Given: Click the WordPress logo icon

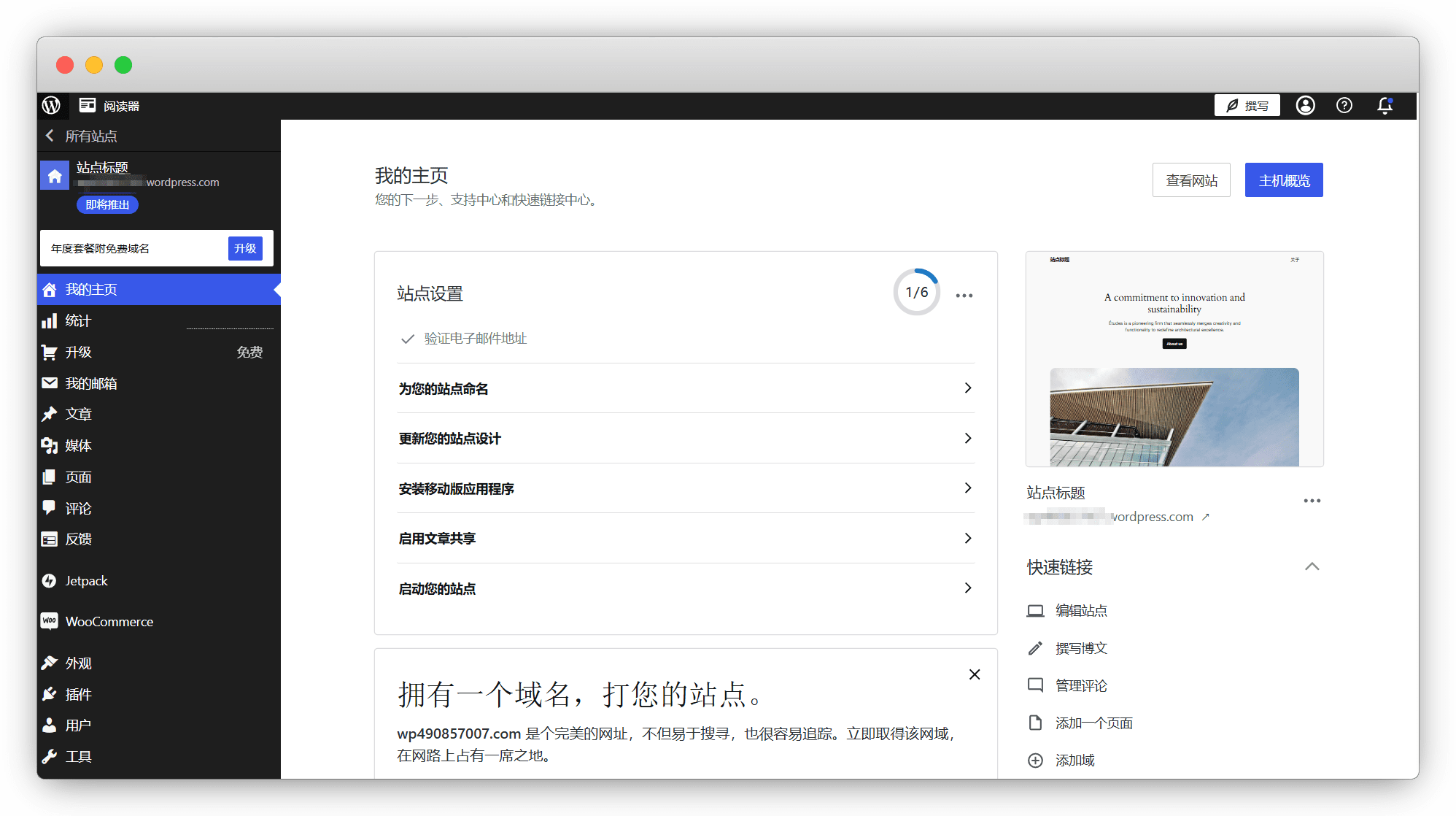Looking at the screenshot, I should [51, 105].
